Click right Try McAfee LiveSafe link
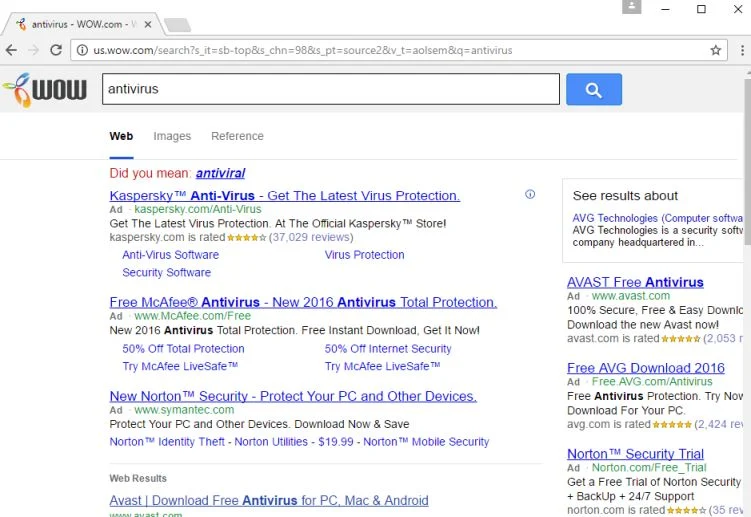 pyautogui.click(x=382, y=367)
